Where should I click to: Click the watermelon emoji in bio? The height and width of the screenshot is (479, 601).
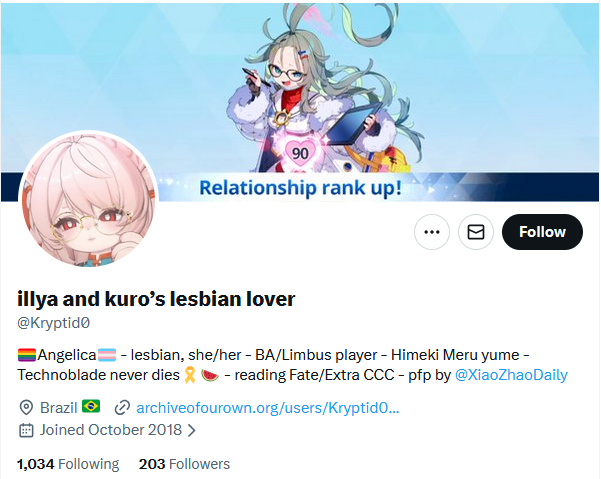point(210,375)
